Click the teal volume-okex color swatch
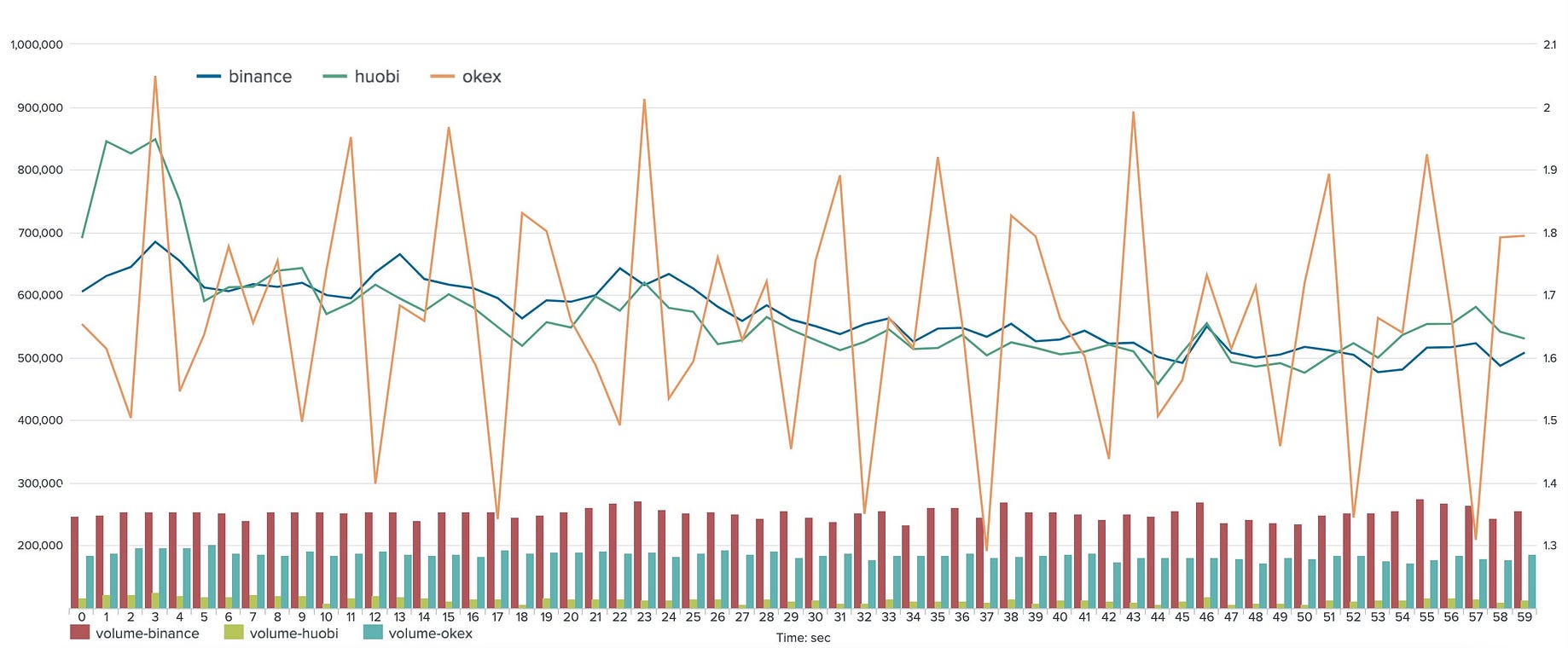 click(x=372, y=632)
